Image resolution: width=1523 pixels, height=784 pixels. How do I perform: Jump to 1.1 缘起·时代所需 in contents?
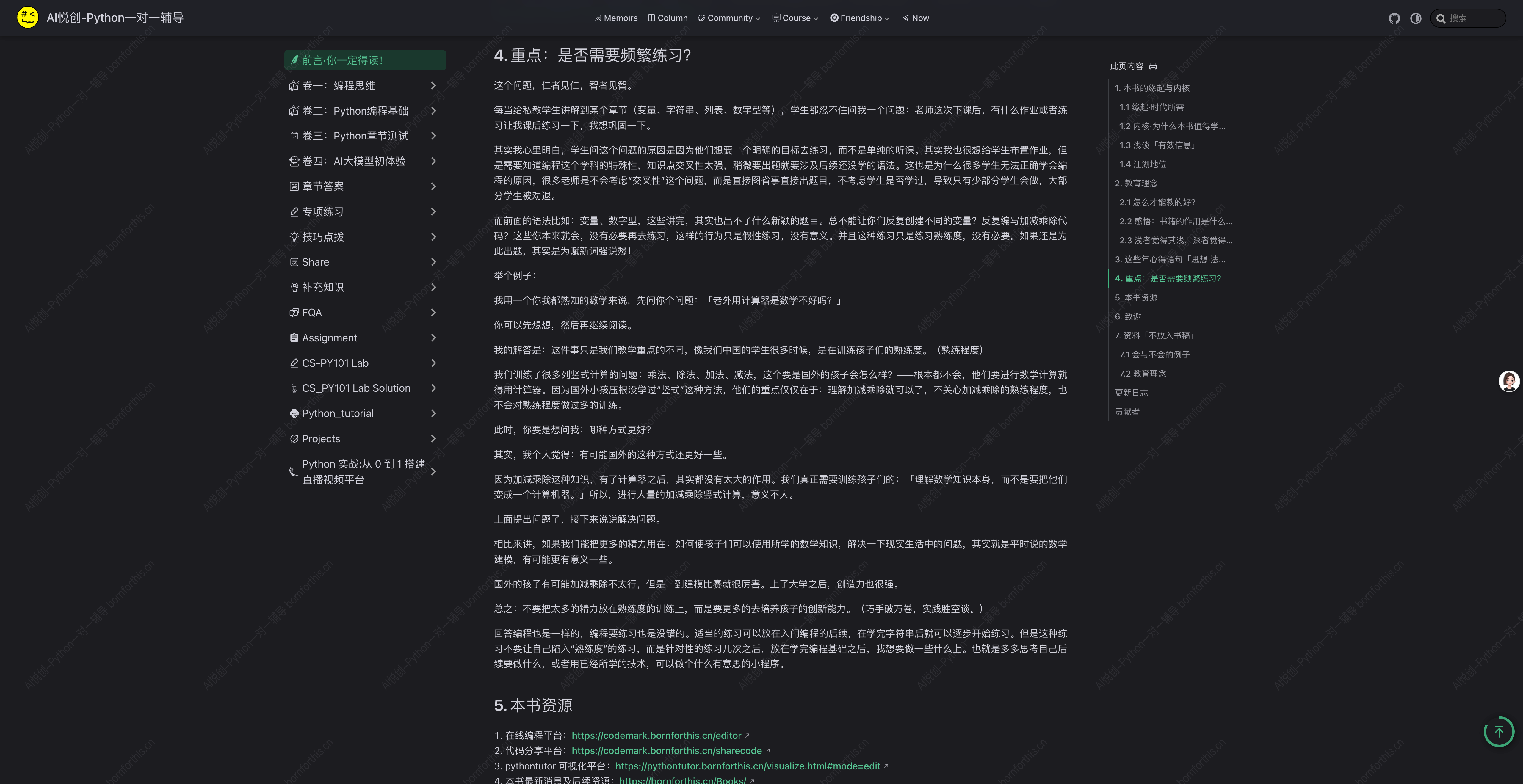1151,107
